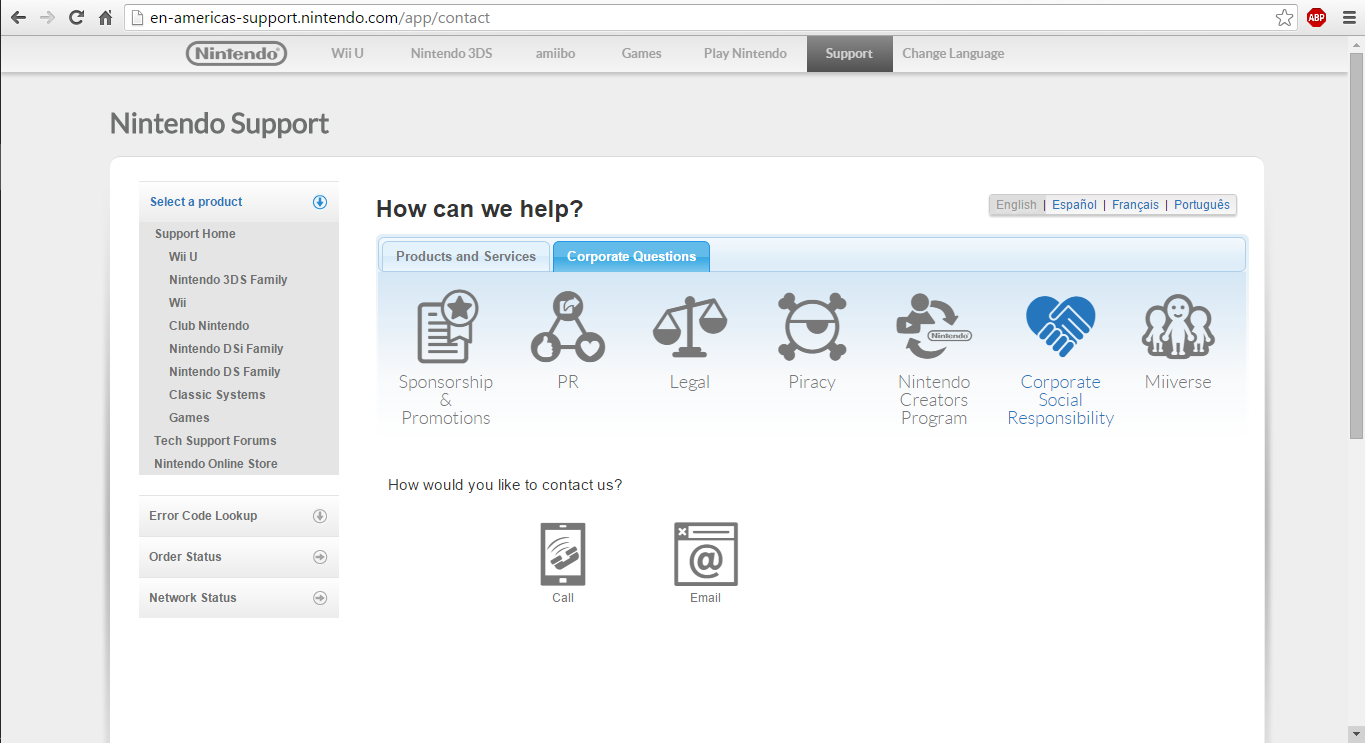Open Classic Systems sidebar link
The width and height of the screenshot is (1365, 743).
coord(217,395)
